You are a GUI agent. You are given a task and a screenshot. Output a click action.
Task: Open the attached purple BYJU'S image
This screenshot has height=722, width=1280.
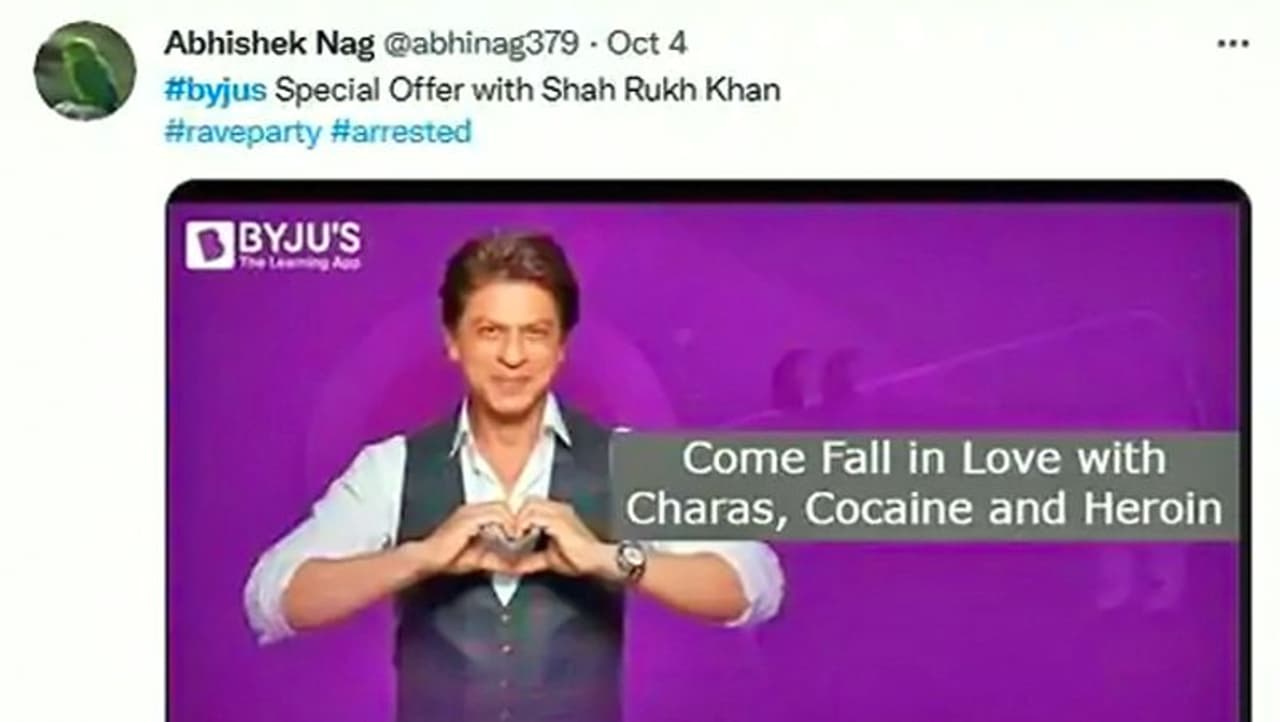pos(708,451)
